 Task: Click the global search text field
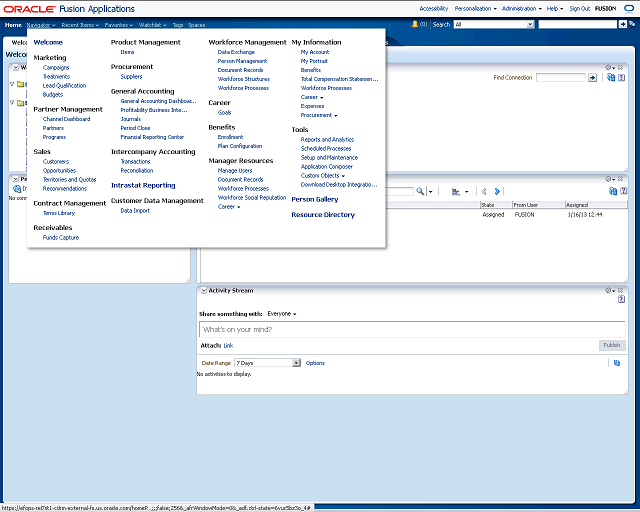point(578,24)
